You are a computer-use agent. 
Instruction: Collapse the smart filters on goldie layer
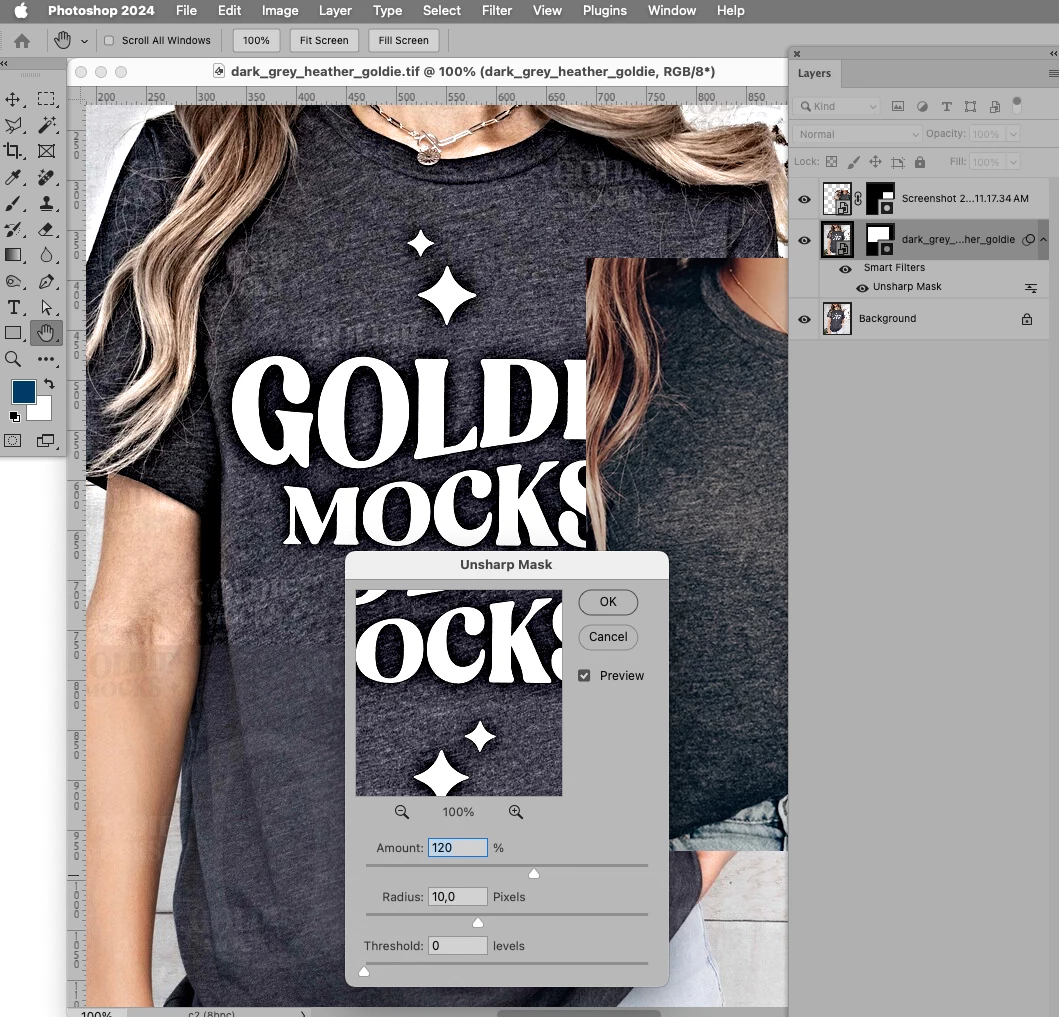pos(1043,240)
